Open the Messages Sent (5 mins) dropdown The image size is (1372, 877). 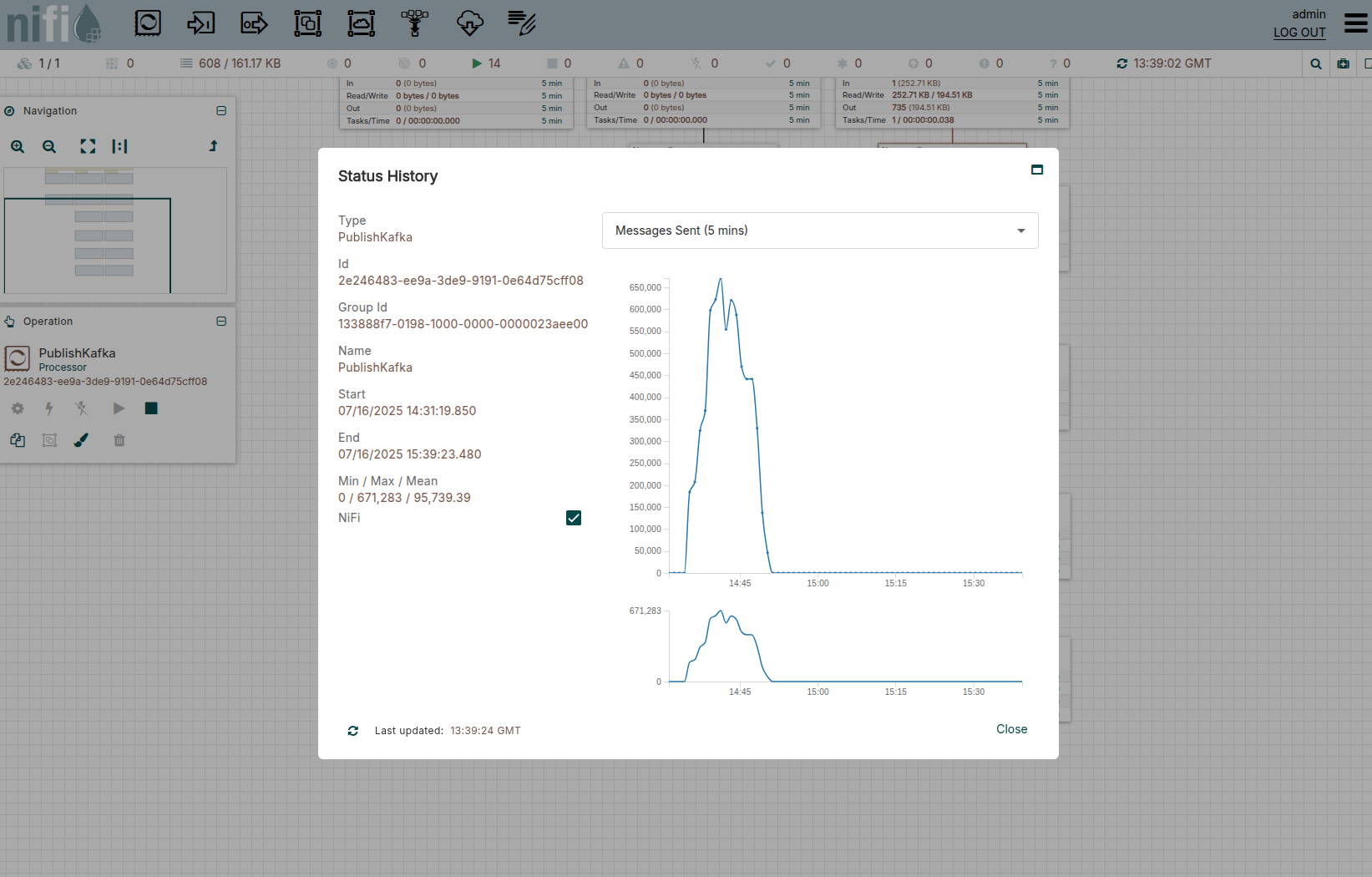[819, 231]
